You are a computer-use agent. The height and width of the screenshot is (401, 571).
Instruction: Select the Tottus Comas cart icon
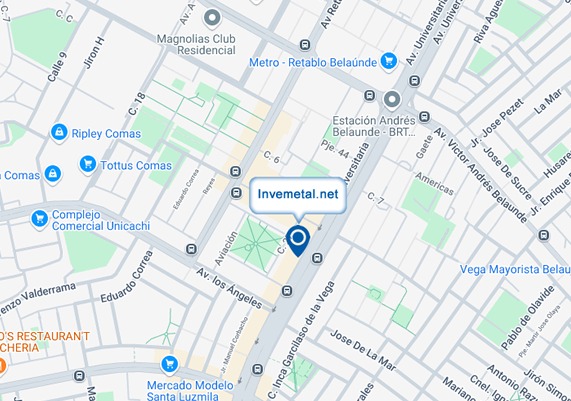pyautogui.click(x=88, y=165)
